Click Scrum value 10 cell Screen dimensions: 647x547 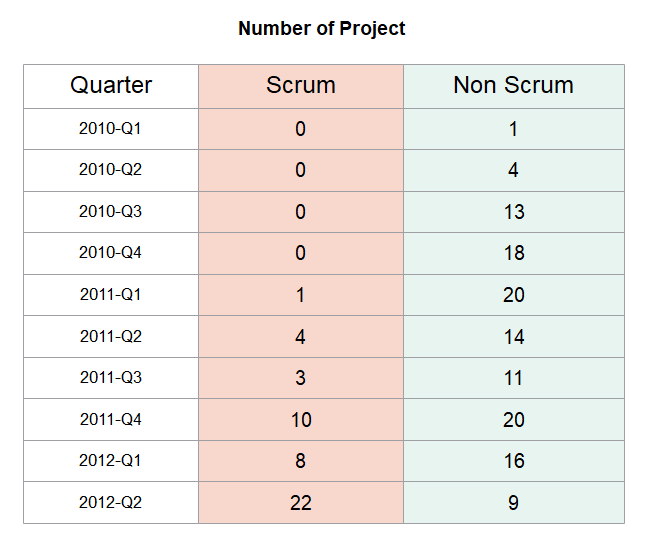[x=301, y=419]
